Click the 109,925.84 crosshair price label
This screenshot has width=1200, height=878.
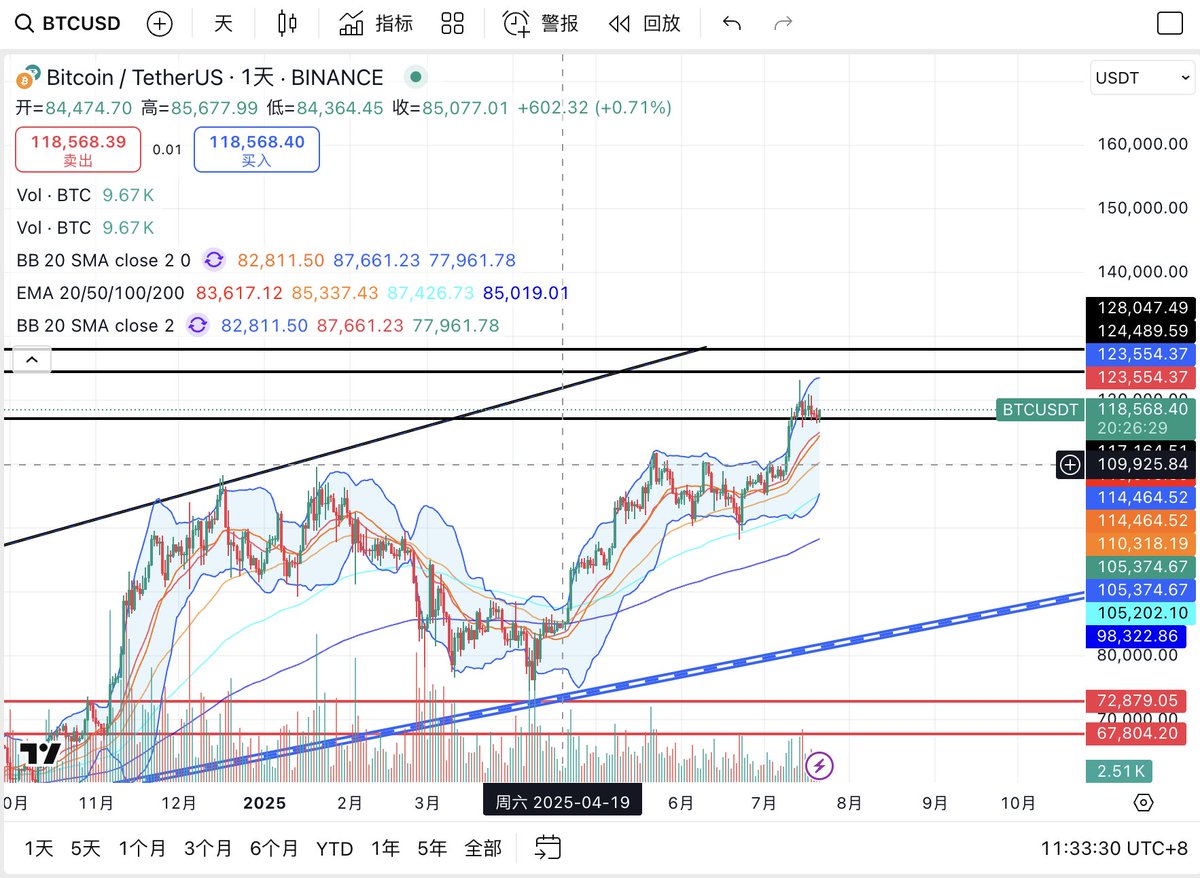coord(1141,464)
